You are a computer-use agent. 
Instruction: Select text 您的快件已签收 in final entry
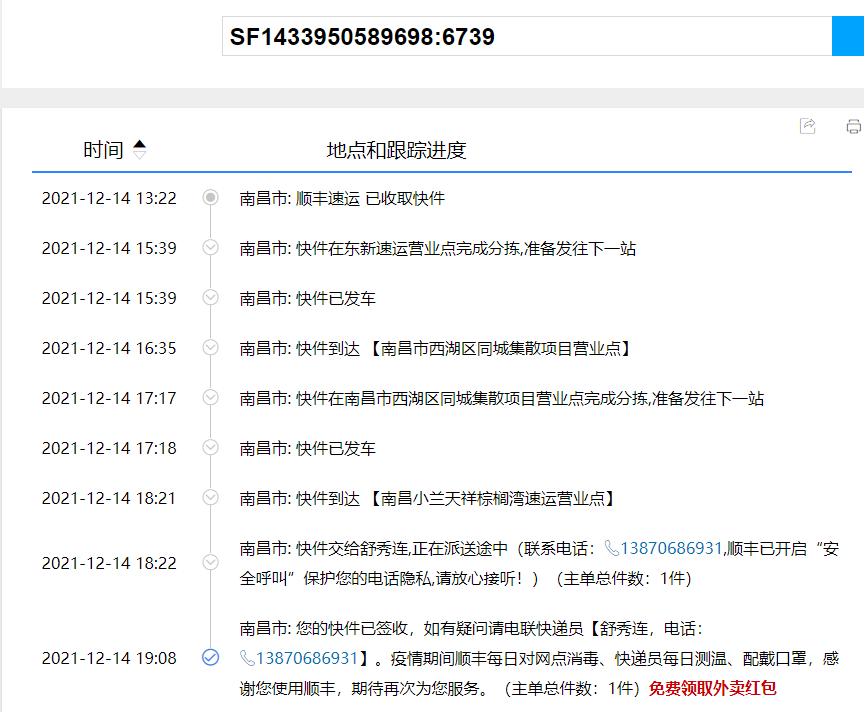click(x=352, y=628)
